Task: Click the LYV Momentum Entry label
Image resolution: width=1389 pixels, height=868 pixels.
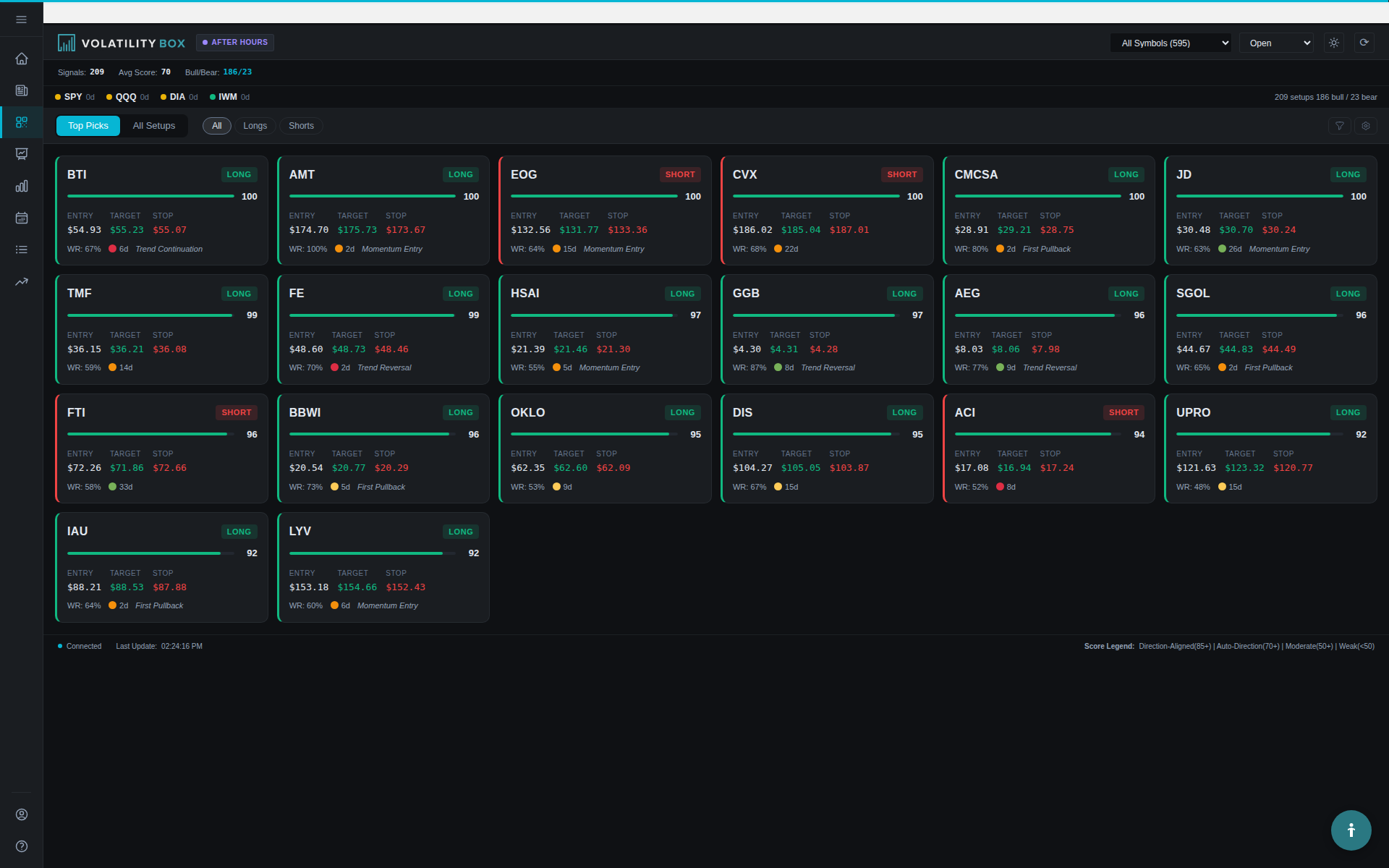Action: point(388,606)
